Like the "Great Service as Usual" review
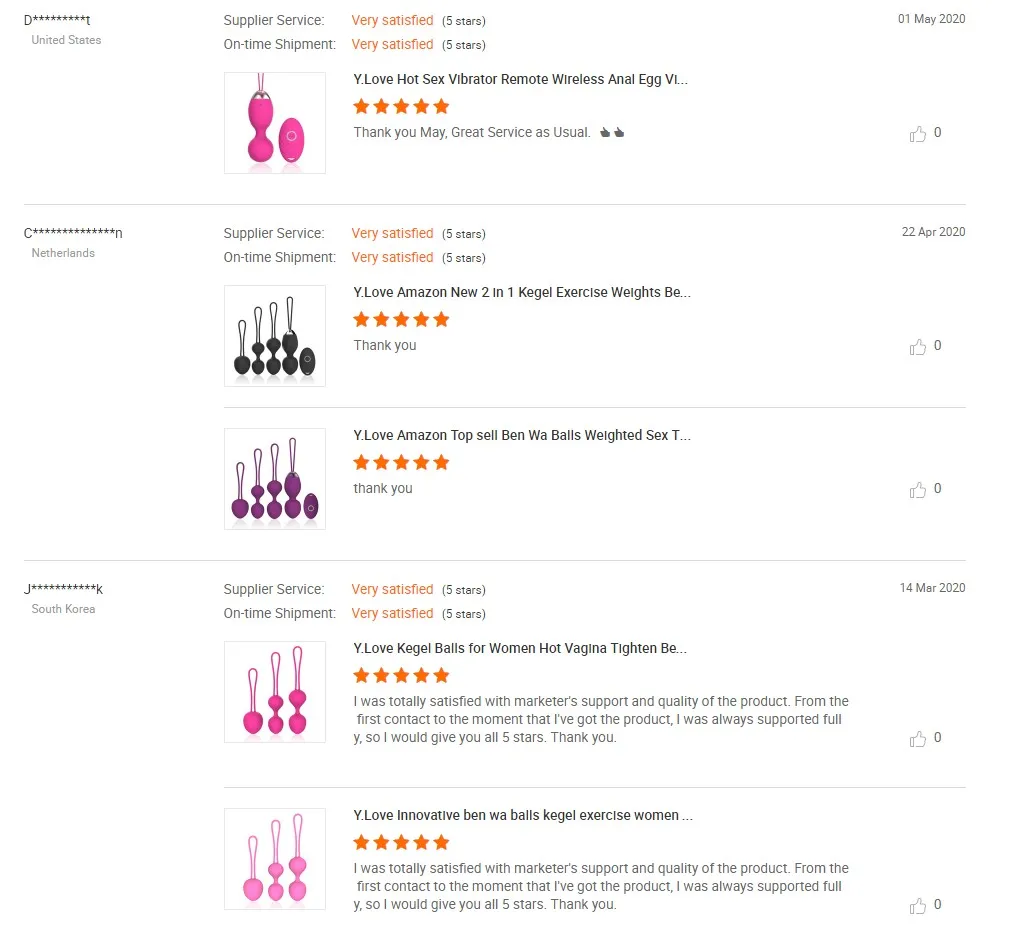 point(918,134)
